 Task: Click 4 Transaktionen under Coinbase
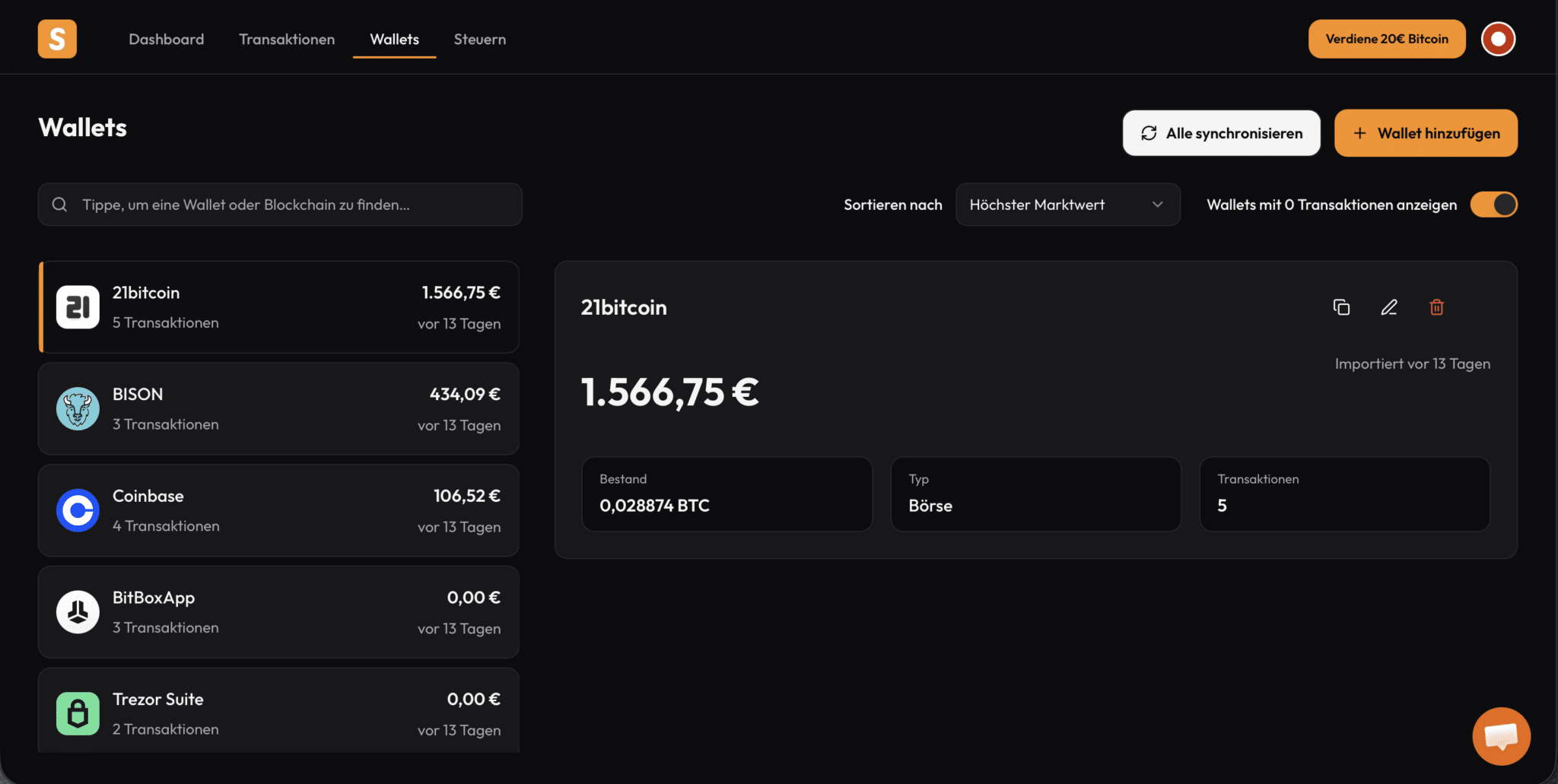tap(166, 526)
